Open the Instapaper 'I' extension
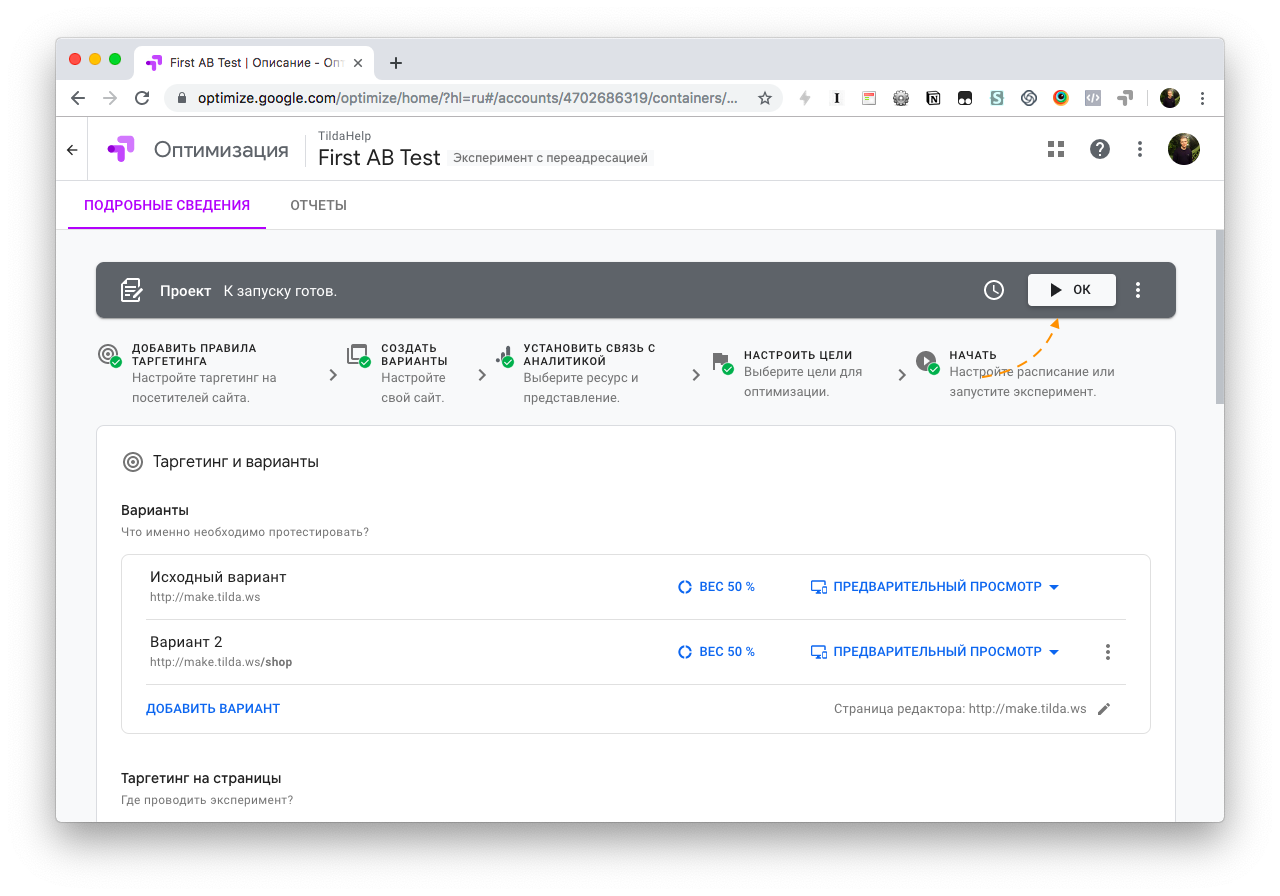The width and height of the screenshot is (1280, 896). (x=837, y=98)
